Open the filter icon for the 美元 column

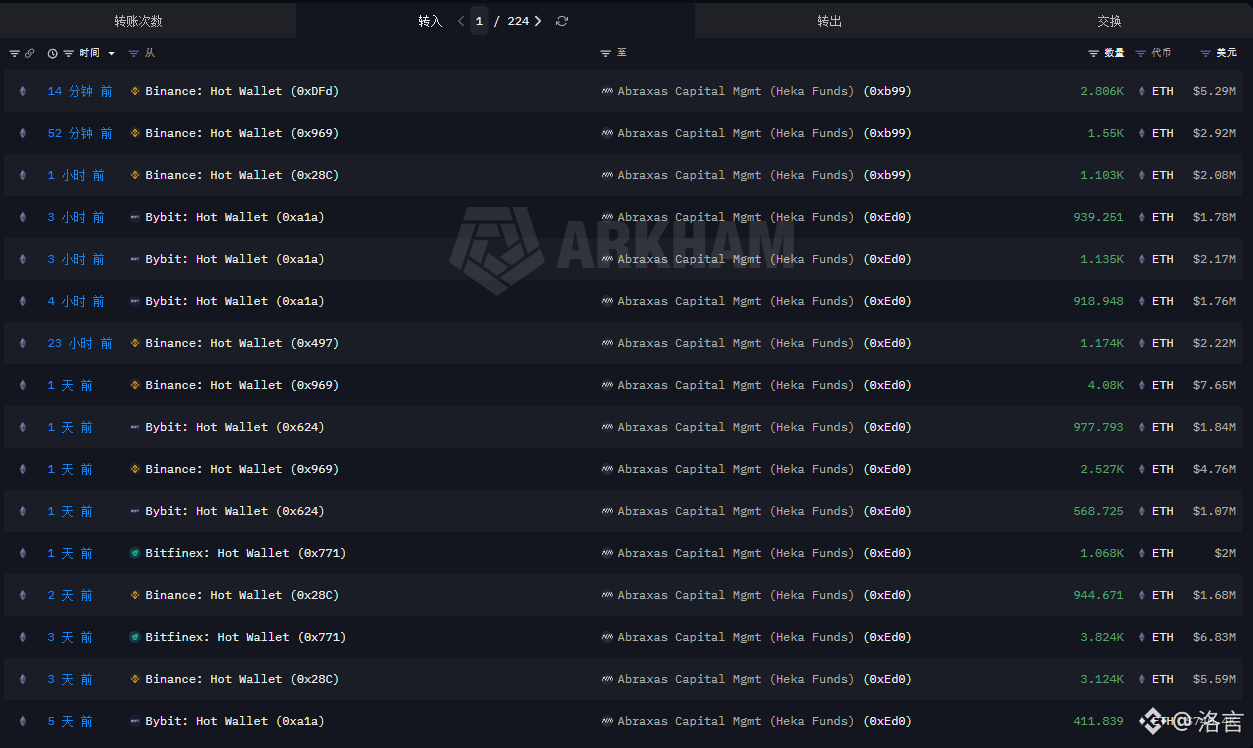(x=1206, y=53)
